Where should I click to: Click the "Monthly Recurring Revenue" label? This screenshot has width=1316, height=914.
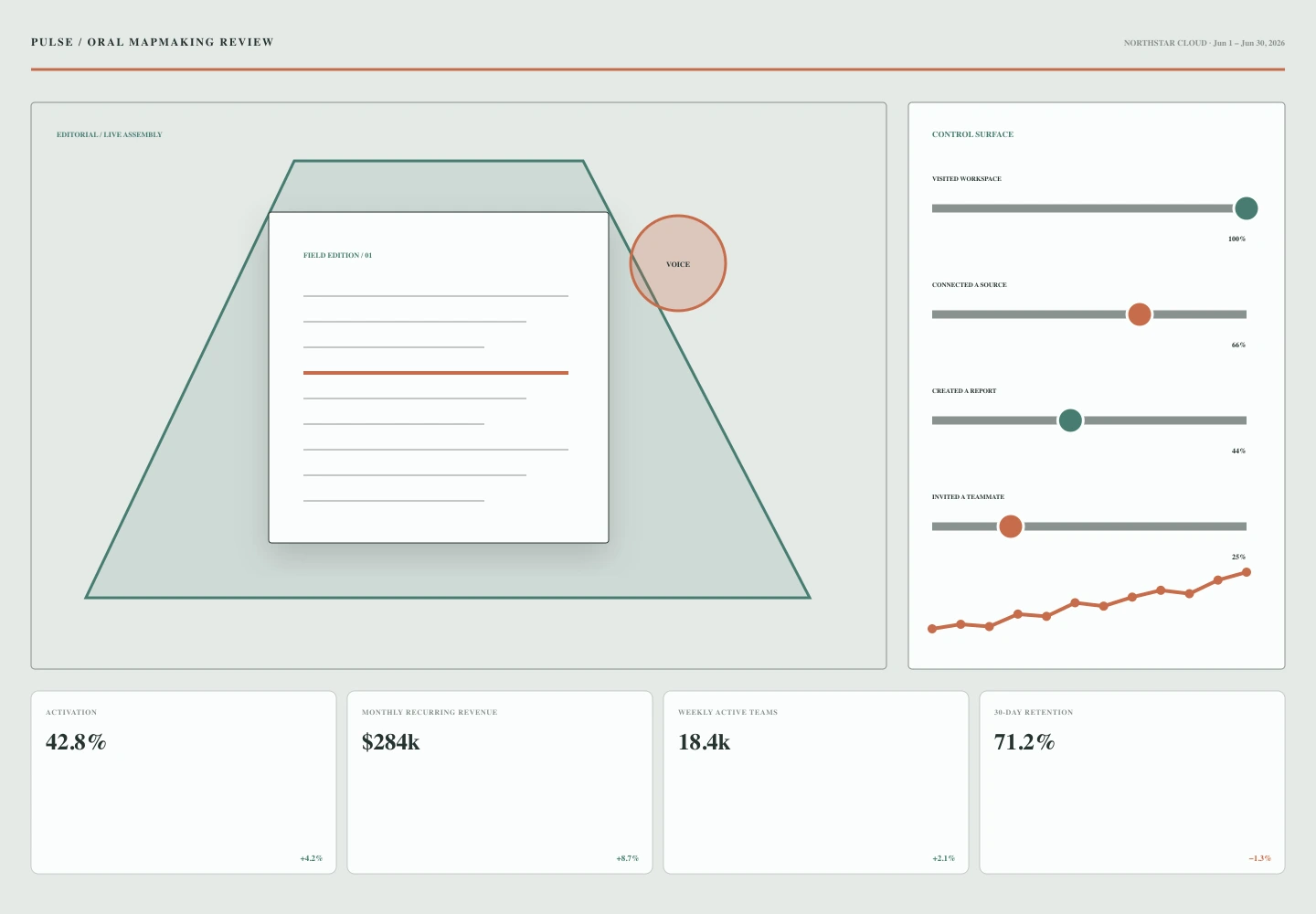tap(430, 712)
